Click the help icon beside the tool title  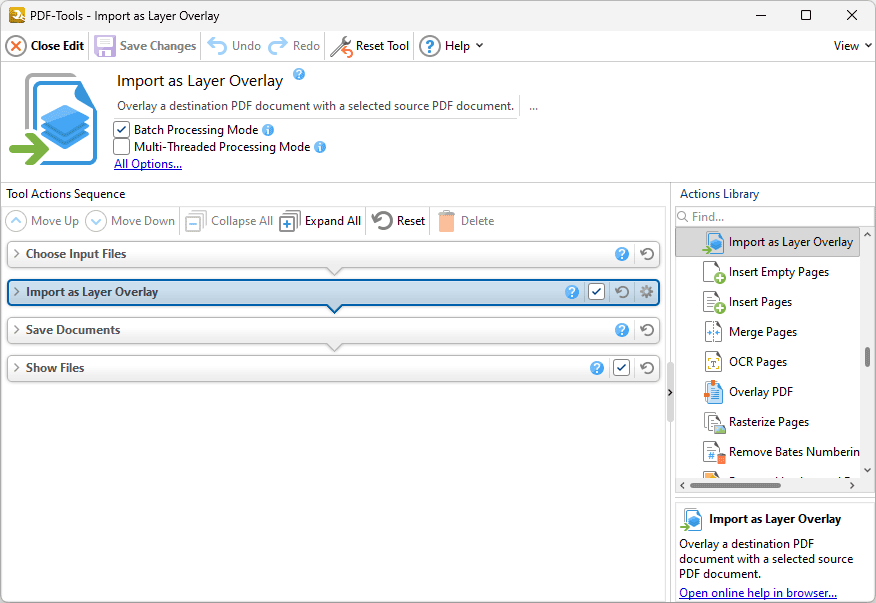(x=299, y=74)
